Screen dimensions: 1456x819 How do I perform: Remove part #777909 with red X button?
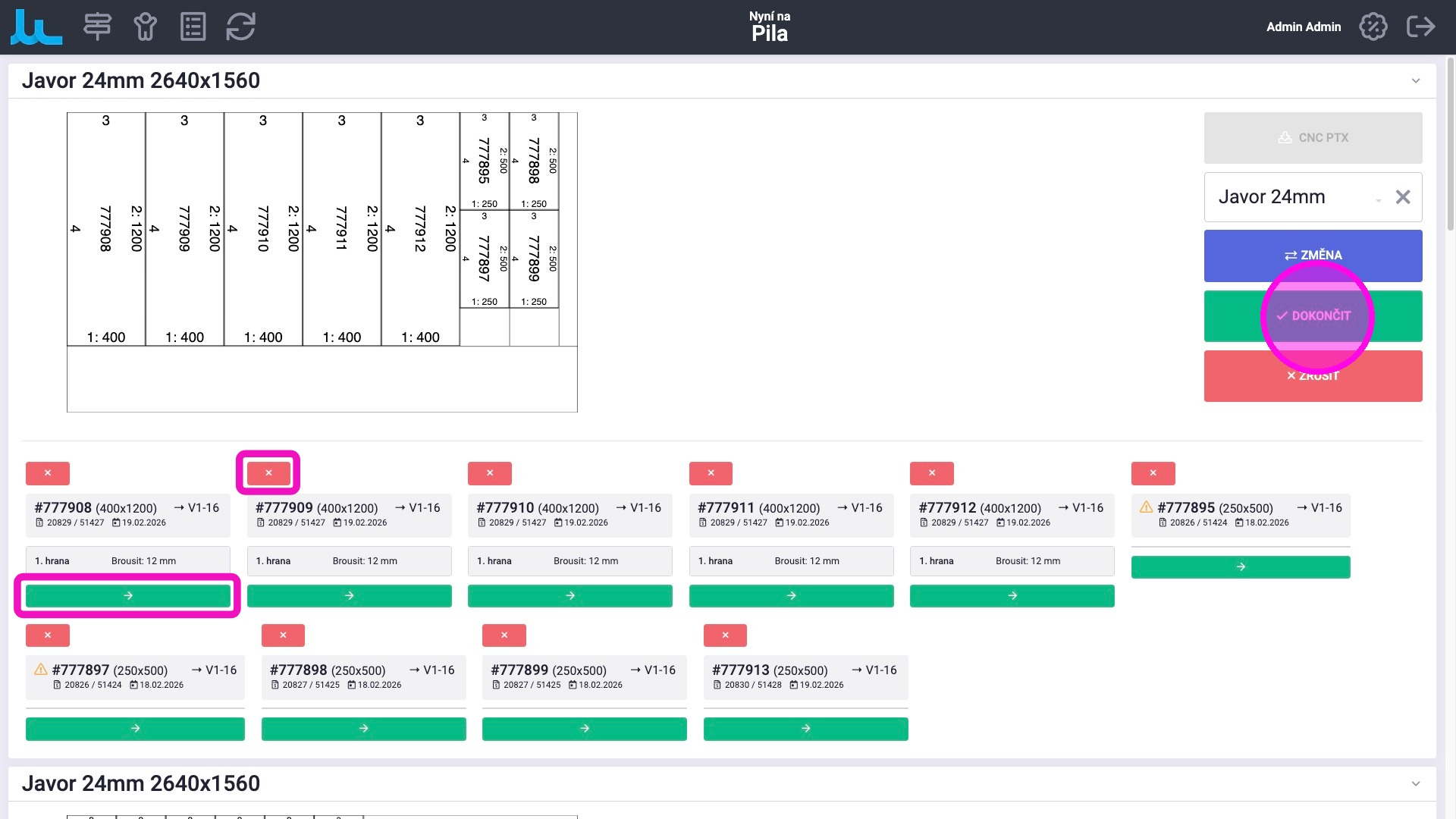point(268,473)
